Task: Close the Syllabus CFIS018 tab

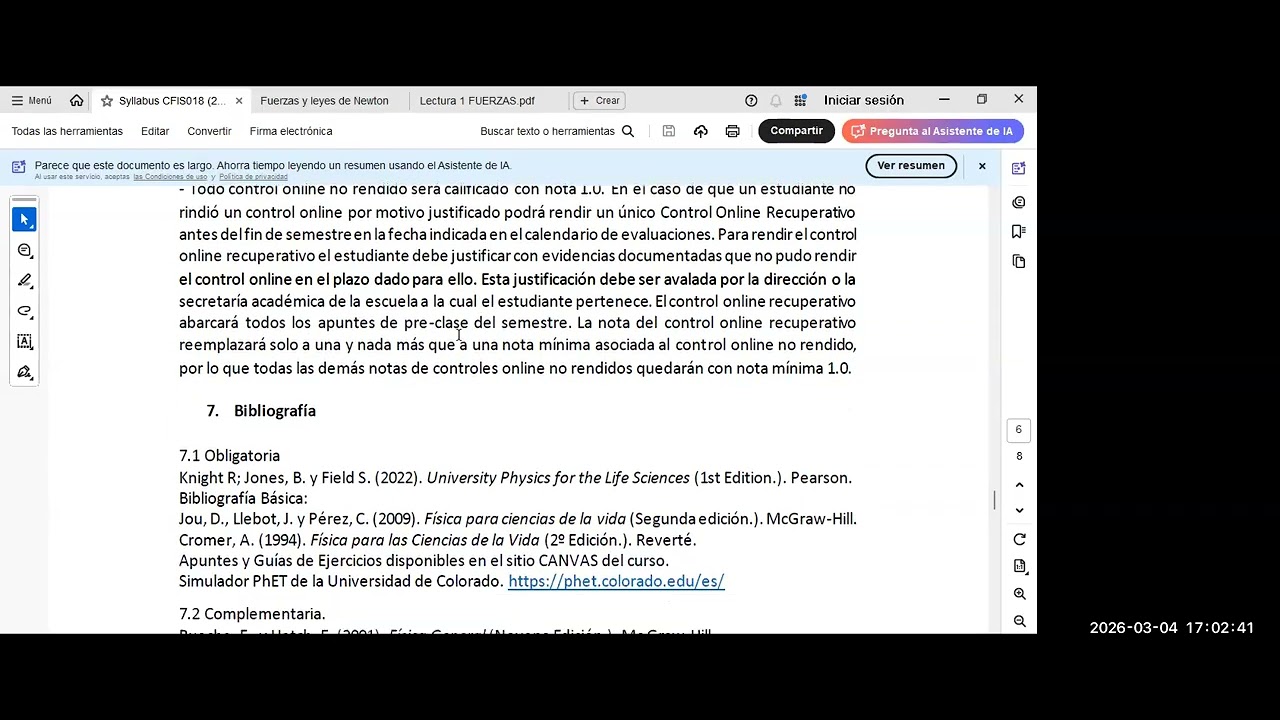Action: tap(239, 101)
